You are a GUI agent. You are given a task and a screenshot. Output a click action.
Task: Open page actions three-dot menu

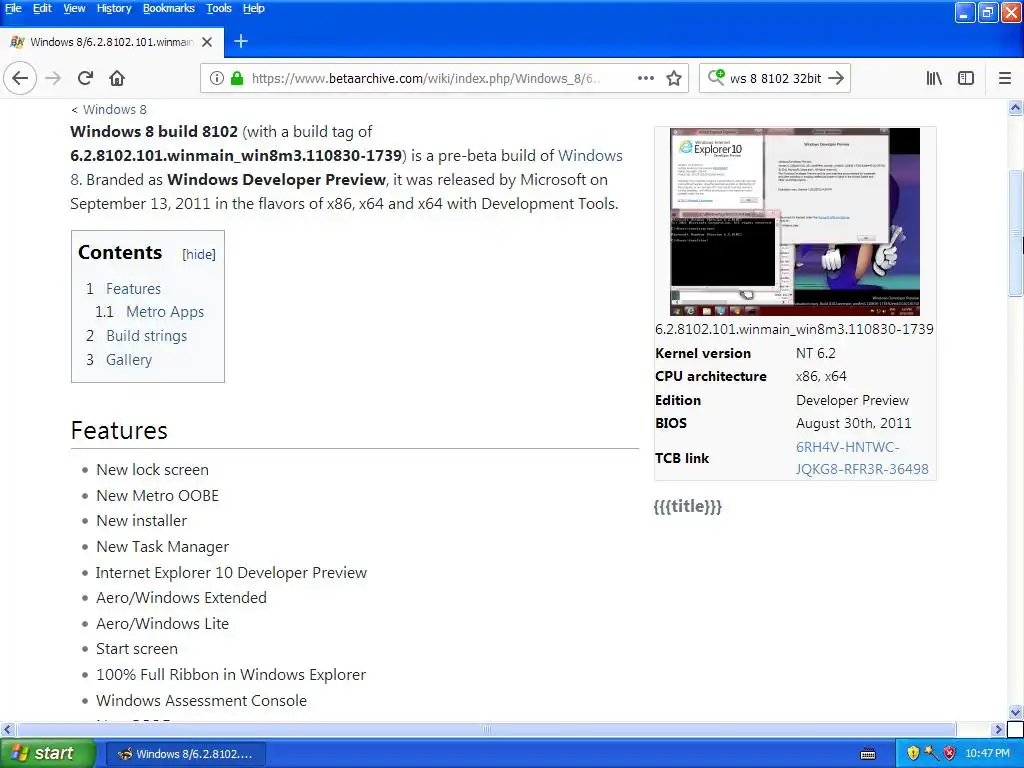click(645, 78)
